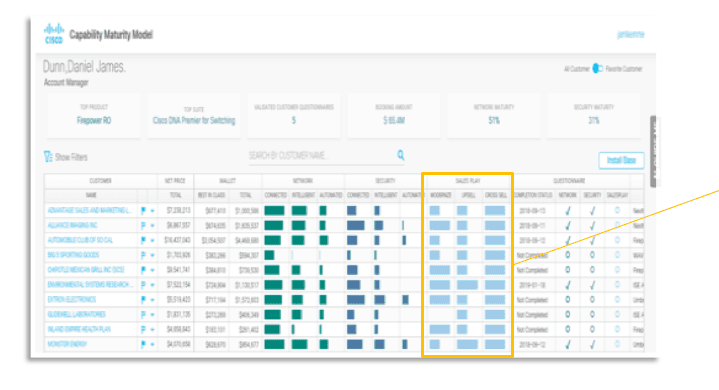Image resolution: width=719 pixels, height=390 pixels.
Task: Open Monster Energy customer link
Action: (67, 344)
